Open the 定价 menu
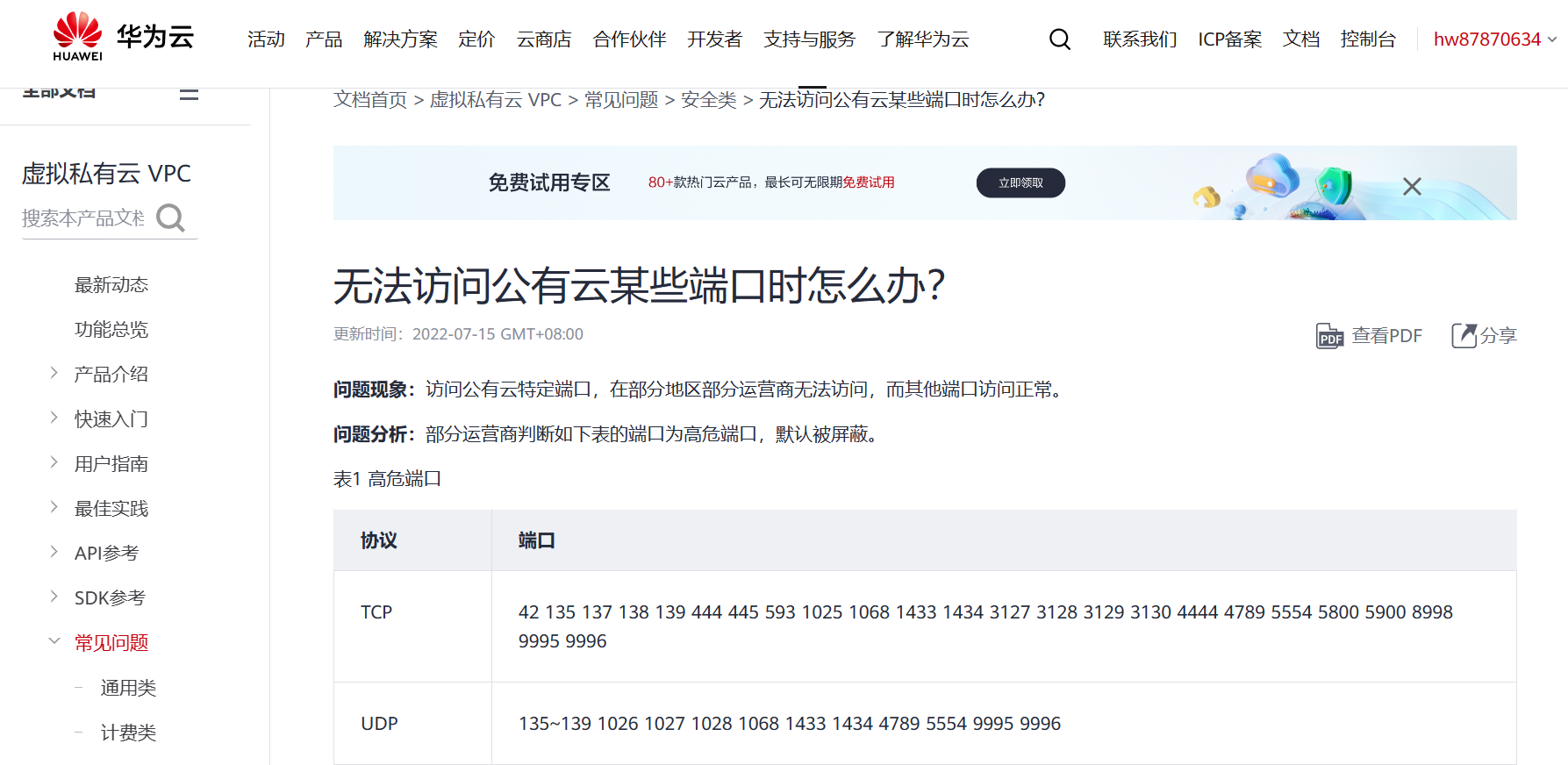This screenshot has width=1568, height=765. 476,39
